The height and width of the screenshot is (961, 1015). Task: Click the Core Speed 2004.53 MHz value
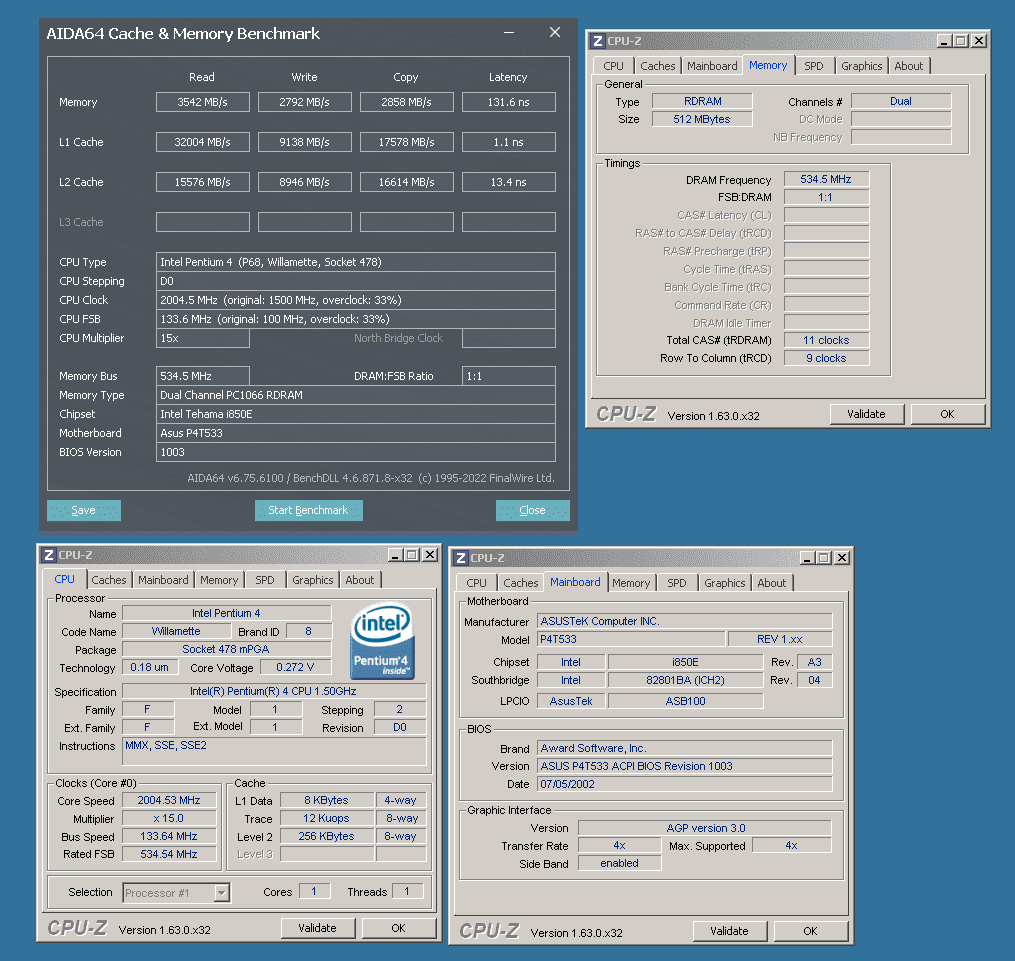169,801
